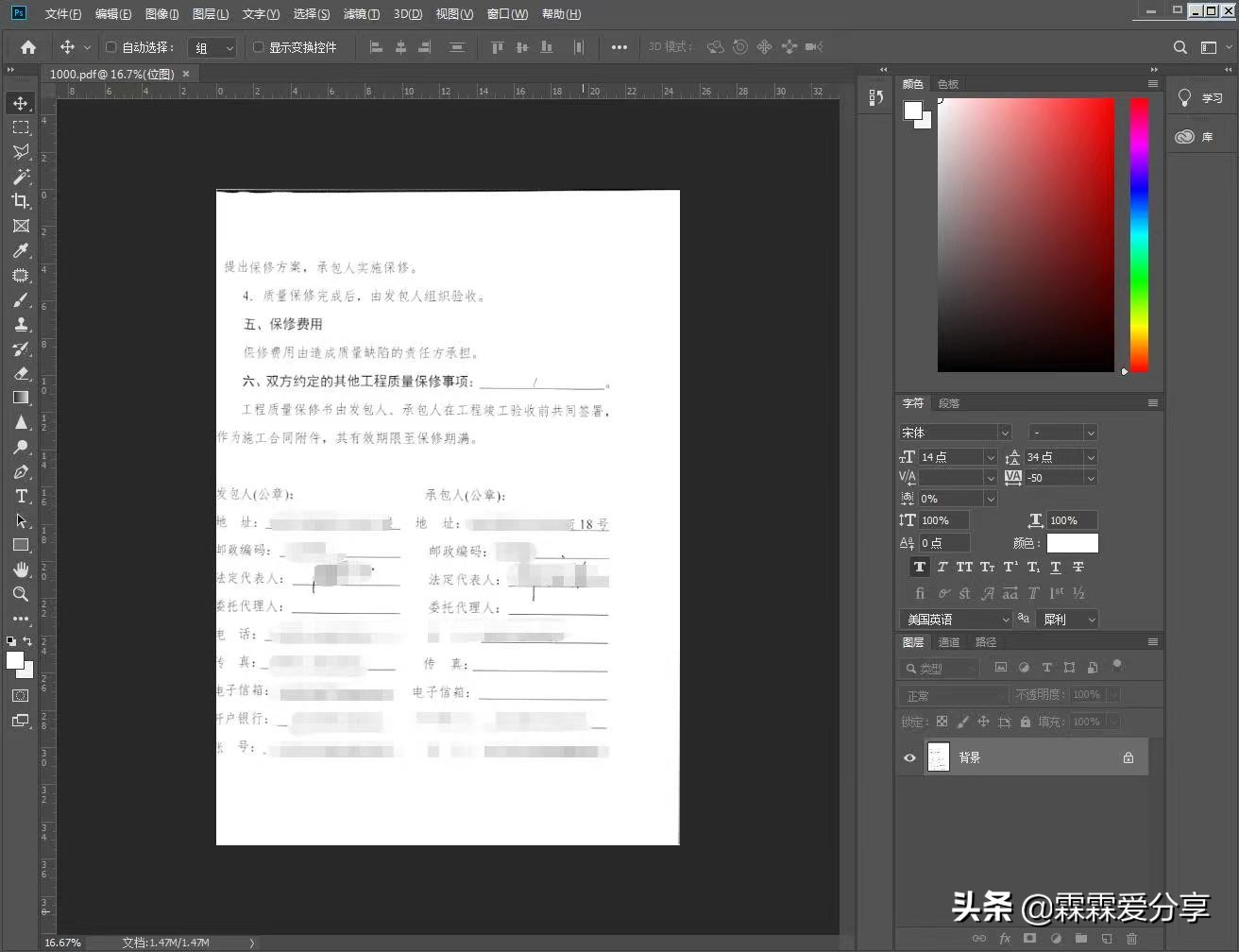Click the delete layer trash icon

pyautogui.click(x=1131, y=939)
